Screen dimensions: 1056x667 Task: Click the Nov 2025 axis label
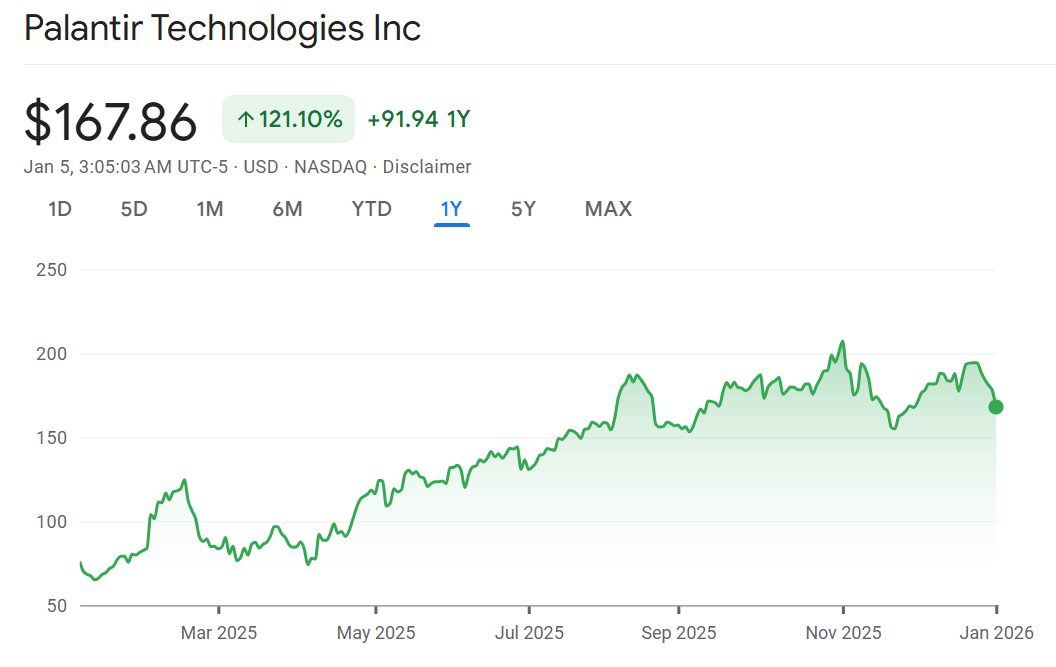(x=843, y=633)
